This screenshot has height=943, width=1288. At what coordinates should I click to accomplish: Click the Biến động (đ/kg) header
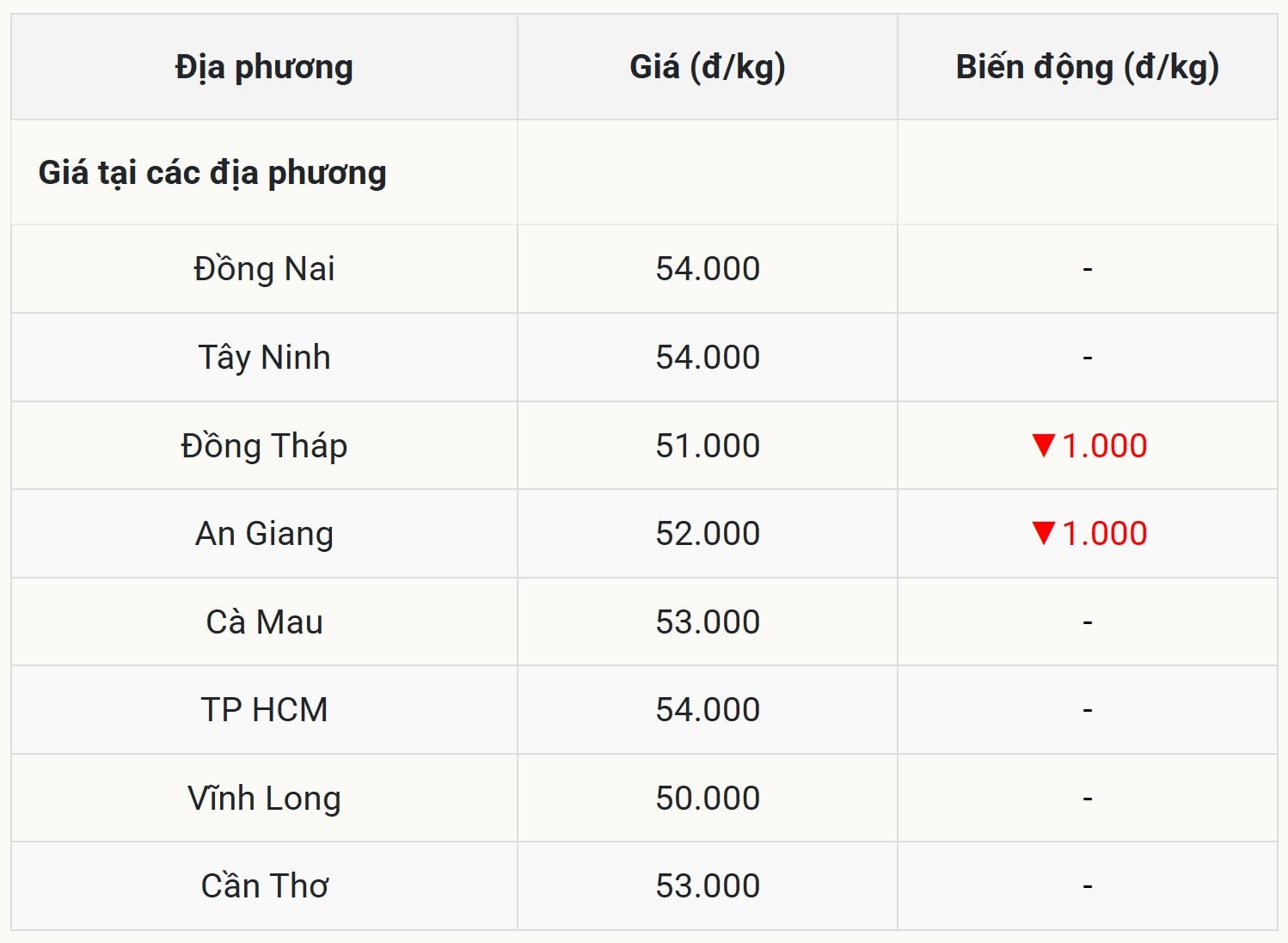(x=1087, y=67)
